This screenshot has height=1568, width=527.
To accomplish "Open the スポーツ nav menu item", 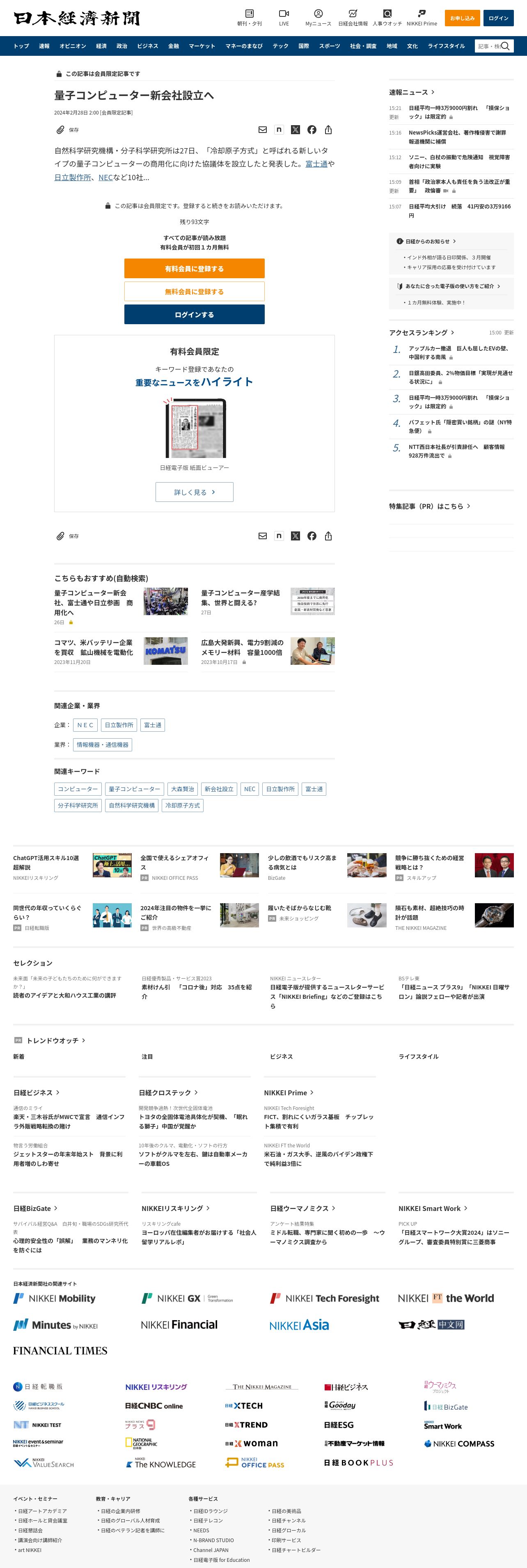I will coord(330,46).
